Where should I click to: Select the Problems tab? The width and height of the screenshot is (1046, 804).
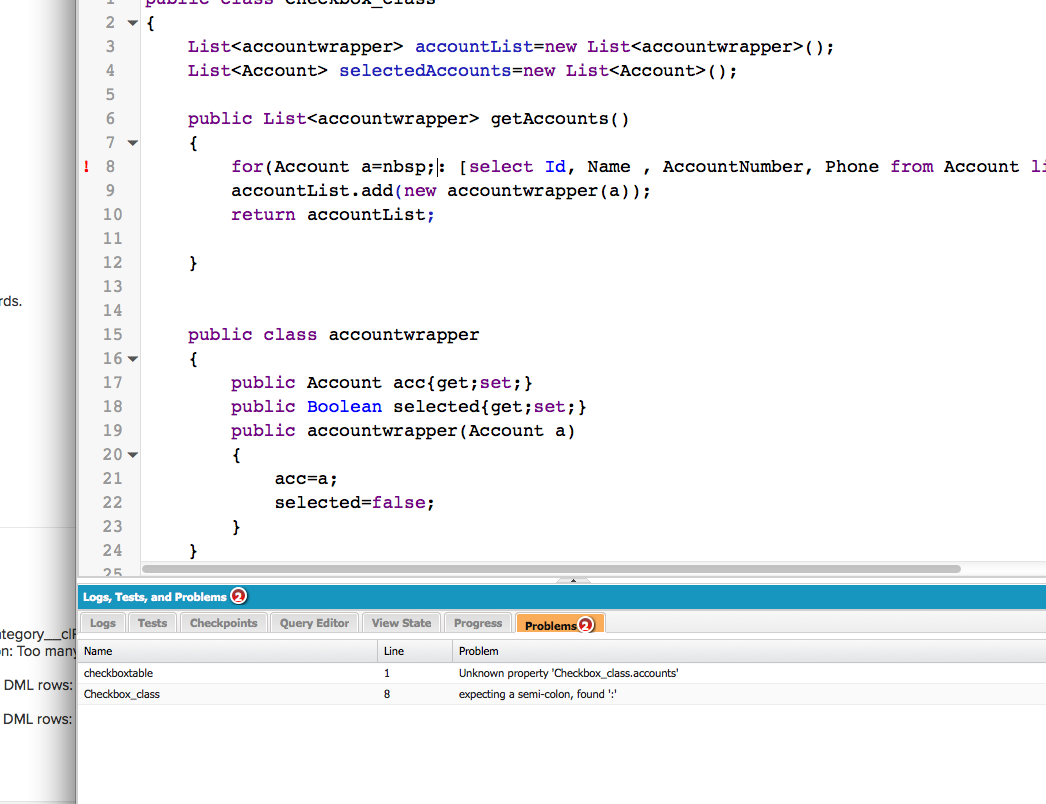click(x=559, y=625)
